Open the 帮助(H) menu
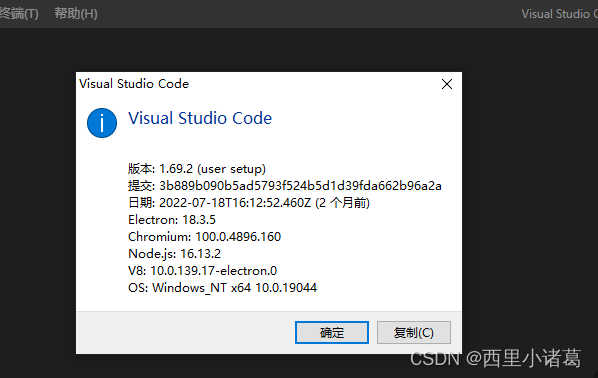The image size is (598, 378). click(76, 14)
